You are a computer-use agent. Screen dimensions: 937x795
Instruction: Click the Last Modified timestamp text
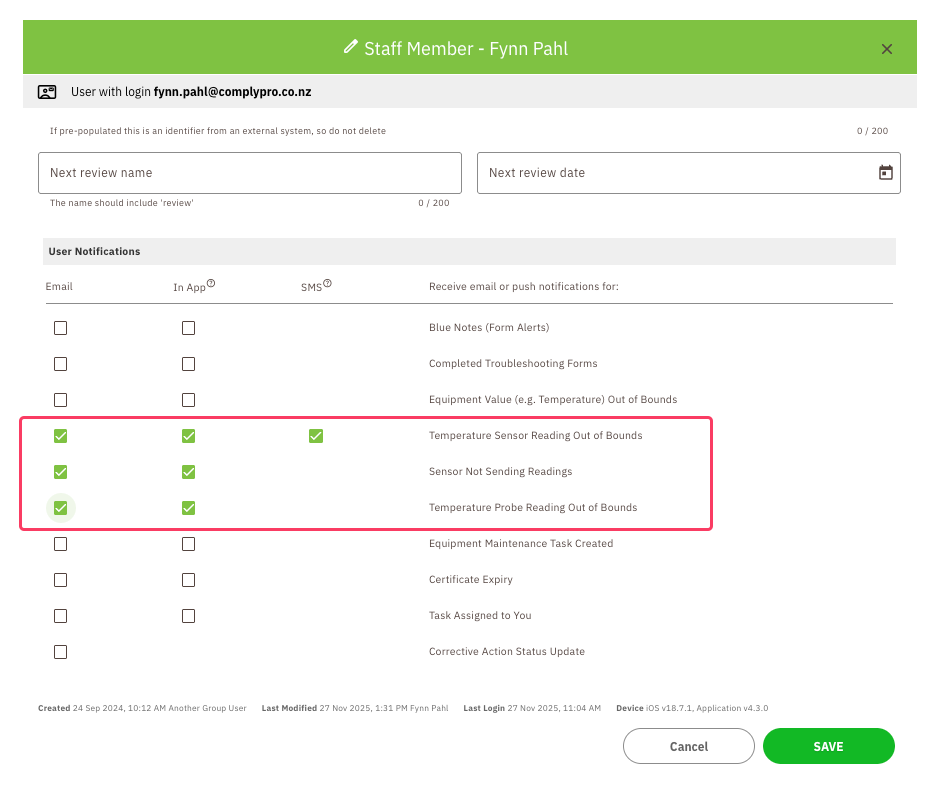[x=355, y=708]
